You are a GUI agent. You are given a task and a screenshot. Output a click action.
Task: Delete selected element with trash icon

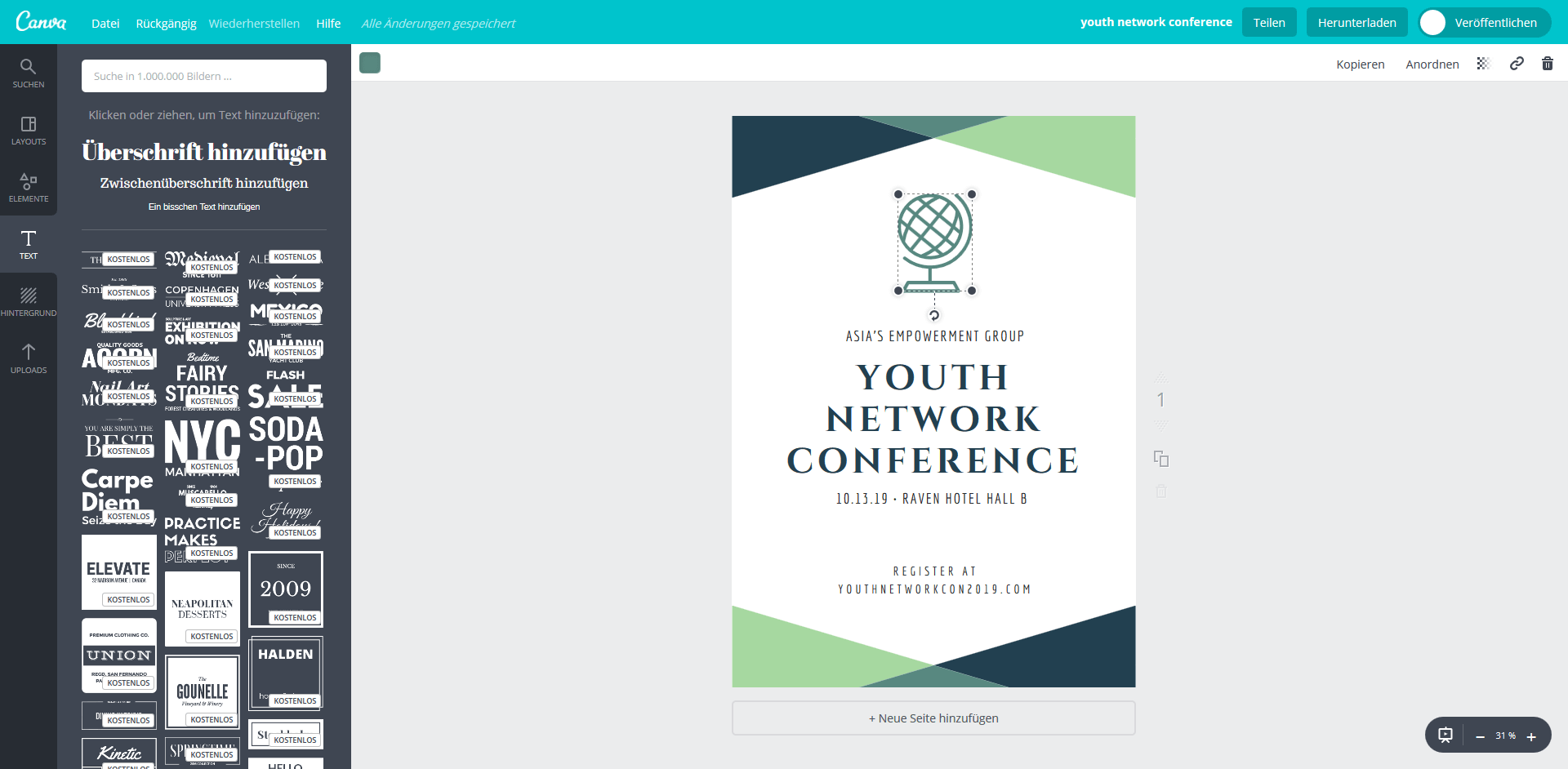pyautogui.click(x=1548, y=64)
